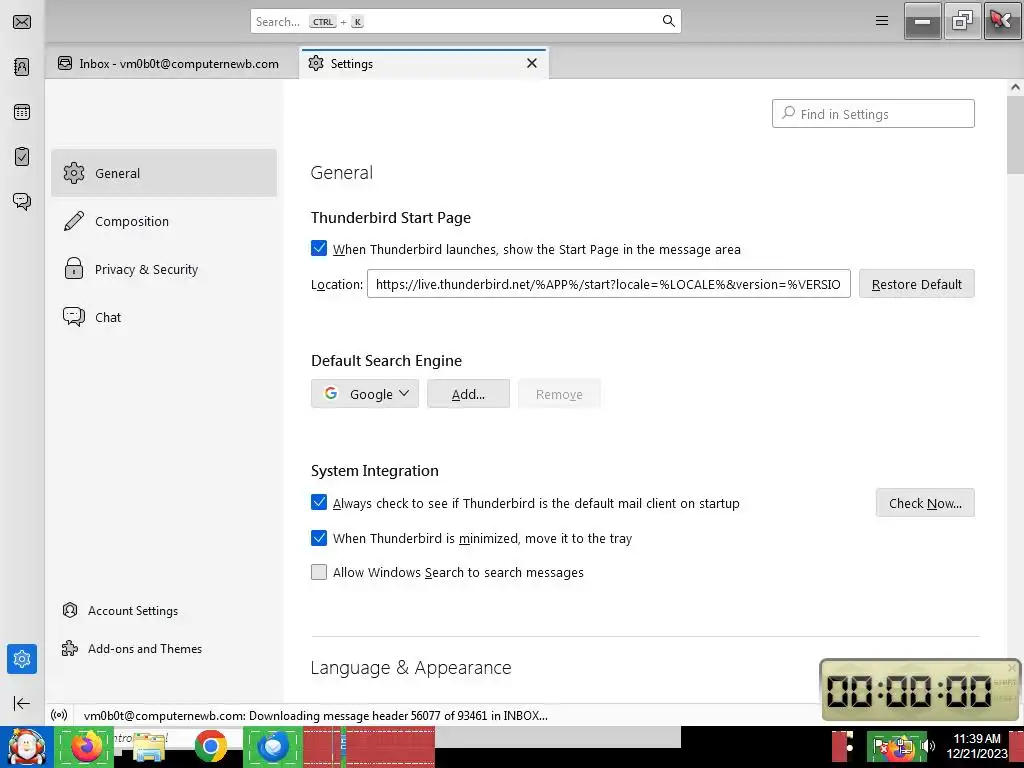This screenshot has height=768, width=1024.
Task: Click Add... search engine button
Action: click(x=468, y=394)
